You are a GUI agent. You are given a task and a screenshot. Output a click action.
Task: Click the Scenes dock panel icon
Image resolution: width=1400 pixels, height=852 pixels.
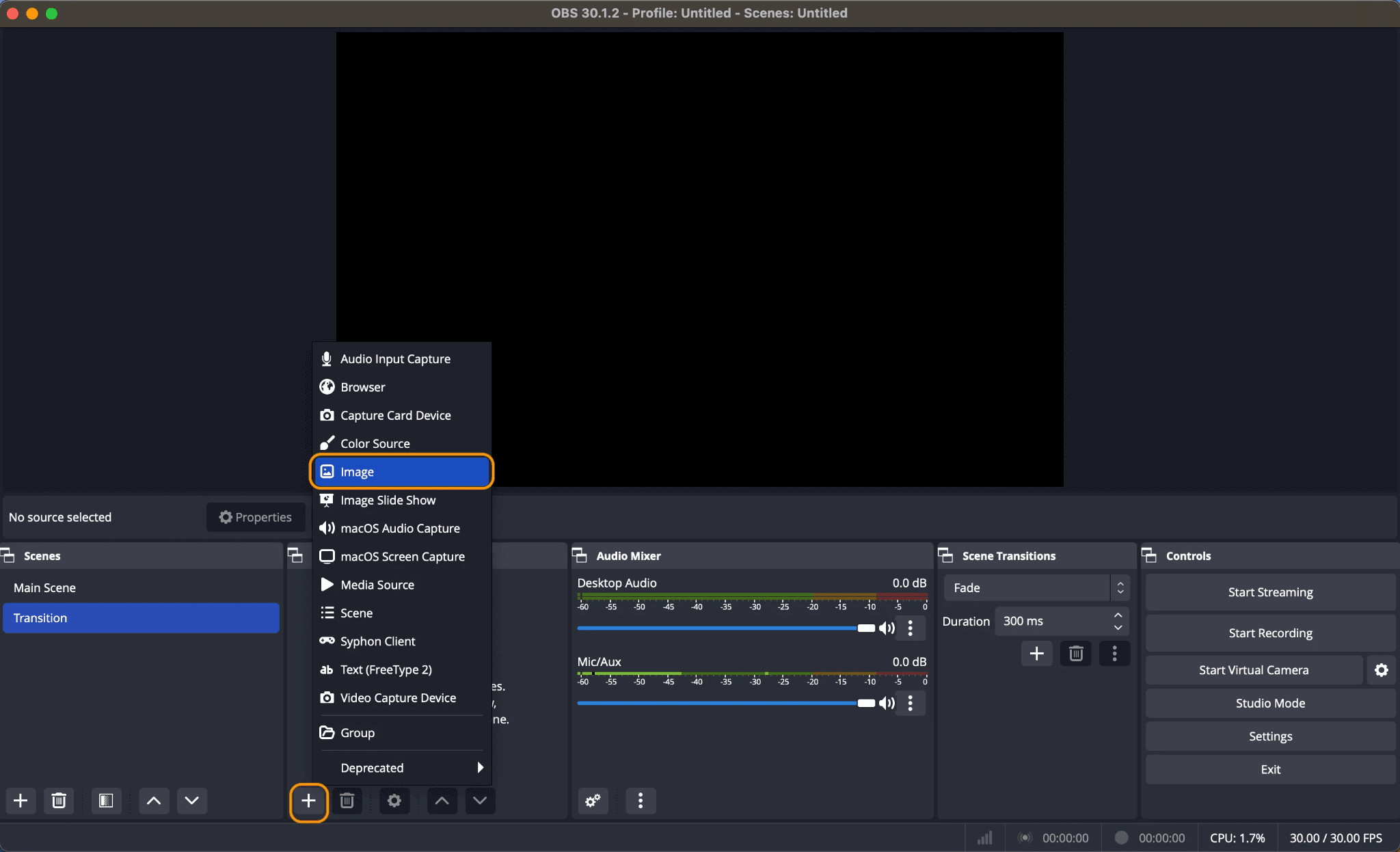click(8, 555)
